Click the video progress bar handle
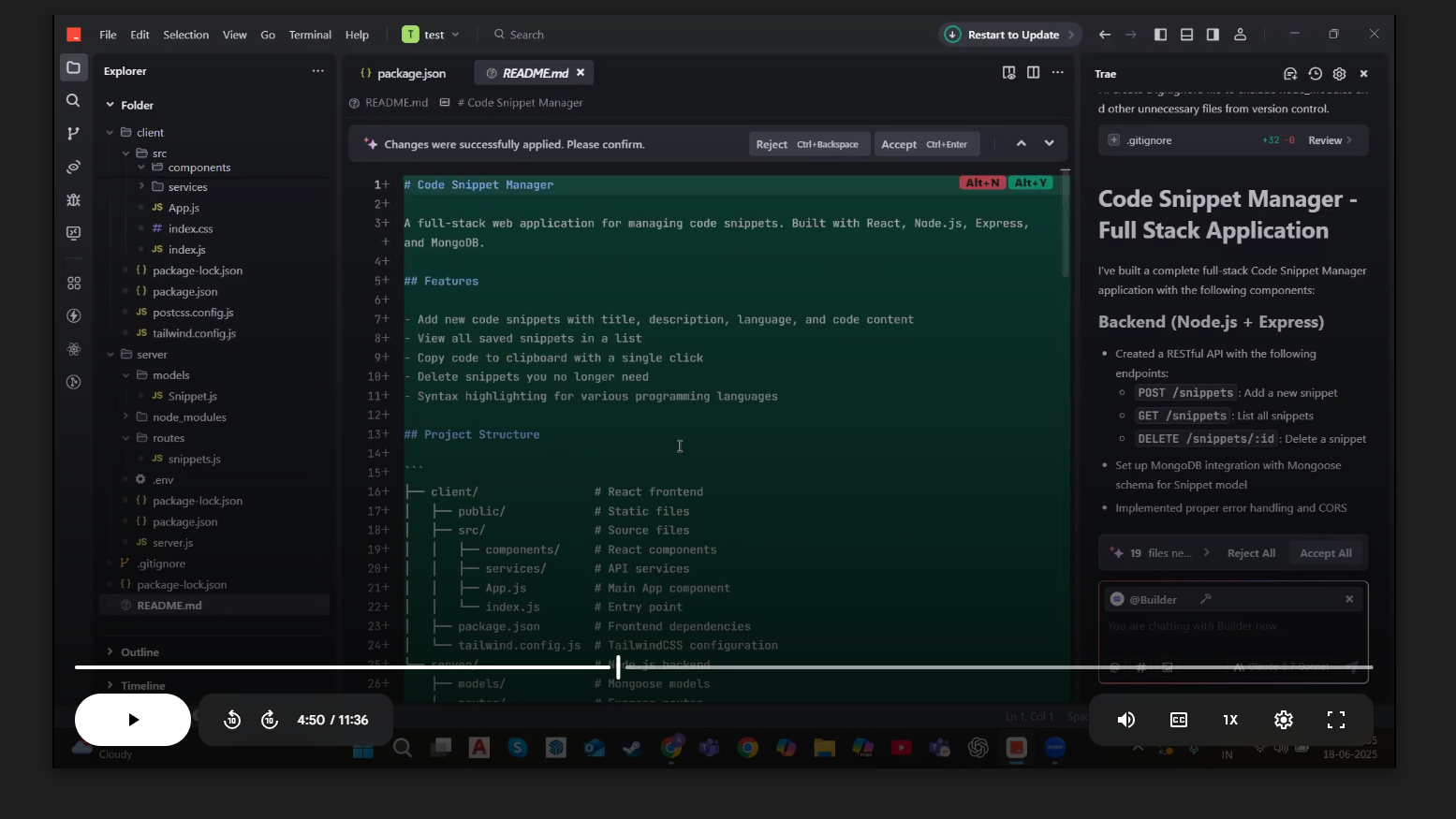1456x819 pixels. [x=618, y=667]
